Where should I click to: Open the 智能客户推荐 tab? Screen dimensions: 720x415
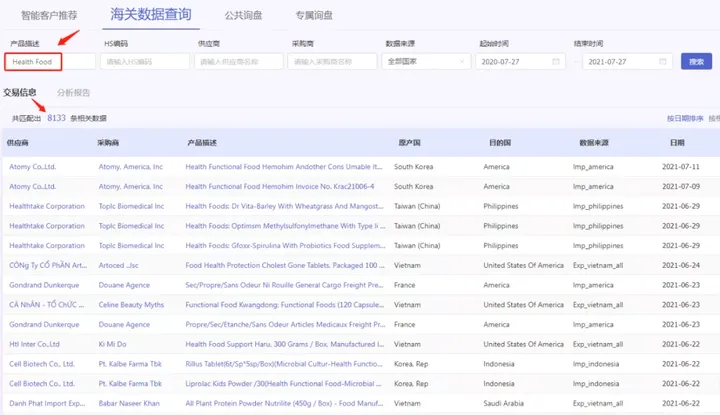click(49, 15)
